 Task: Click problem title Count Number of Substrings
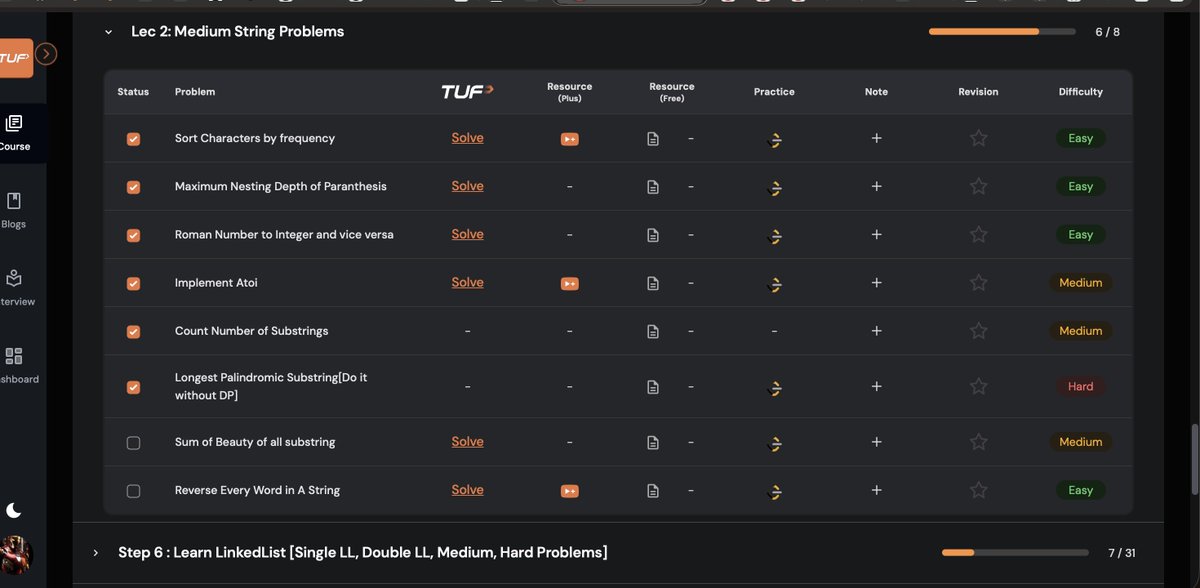click(251, 331)
